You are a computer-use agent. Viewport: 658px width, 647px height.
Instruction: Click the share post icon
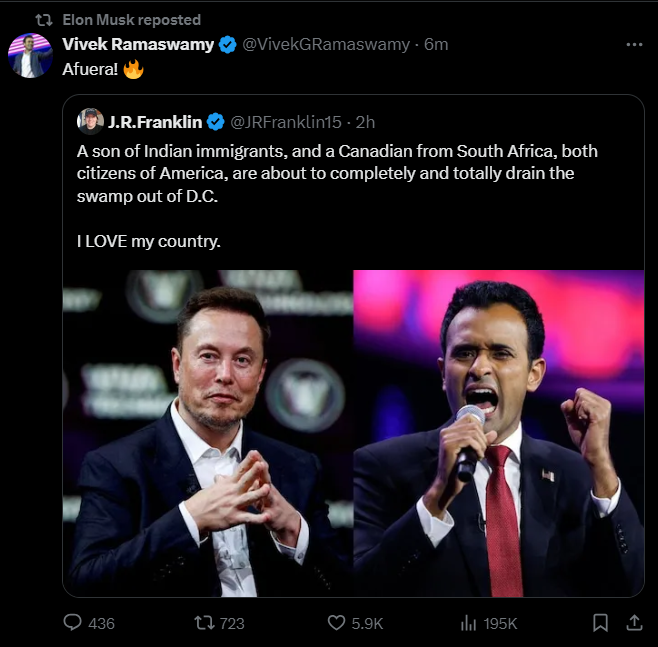click(x=633, y=622)
